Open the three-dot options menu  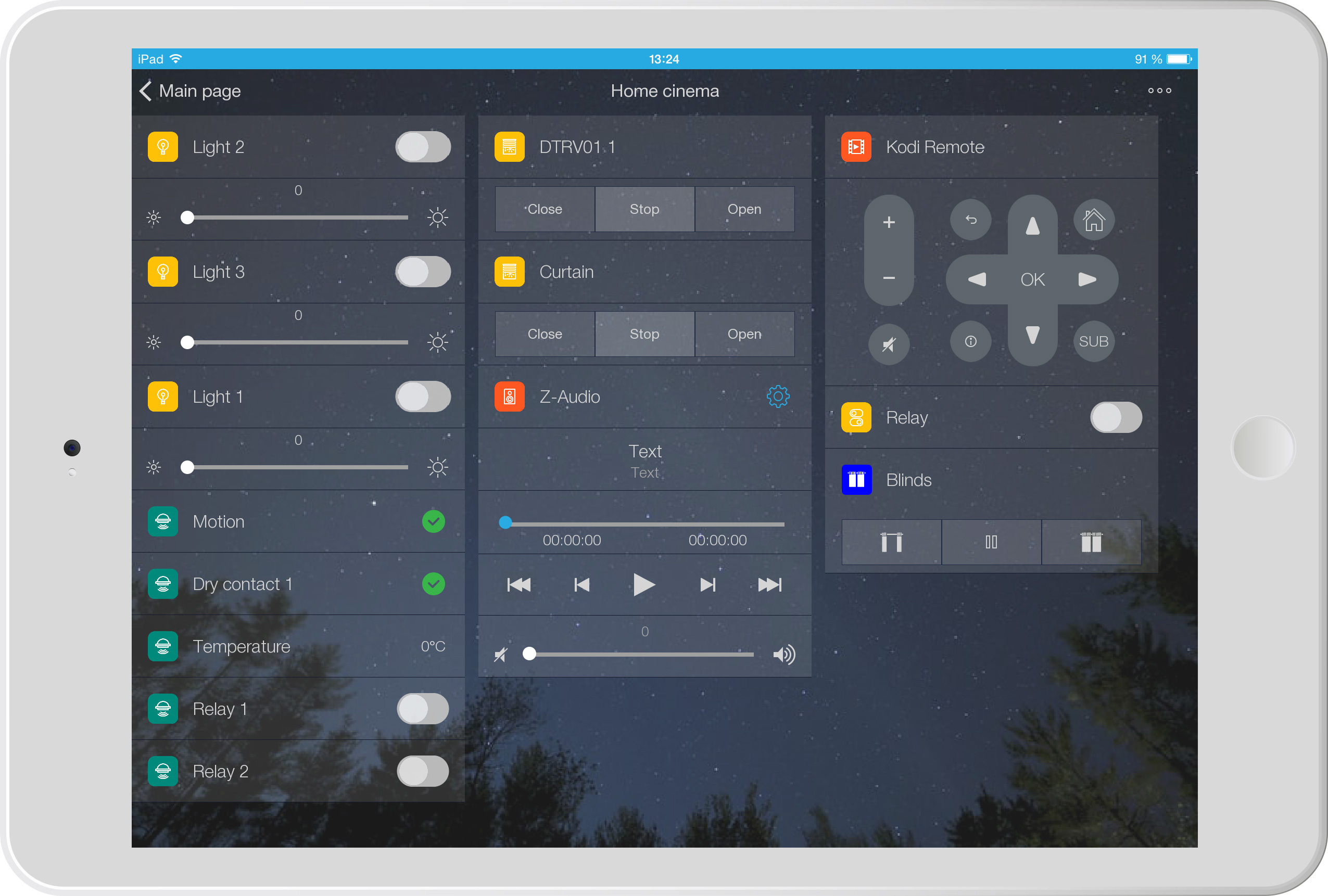[1159, 90]
